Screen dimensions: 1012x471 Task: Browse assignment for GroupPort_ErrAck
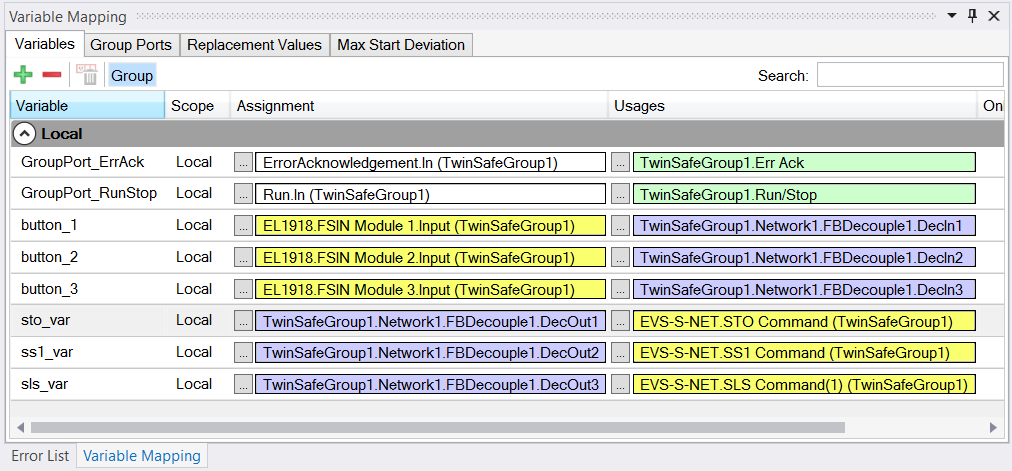point(243,163)
